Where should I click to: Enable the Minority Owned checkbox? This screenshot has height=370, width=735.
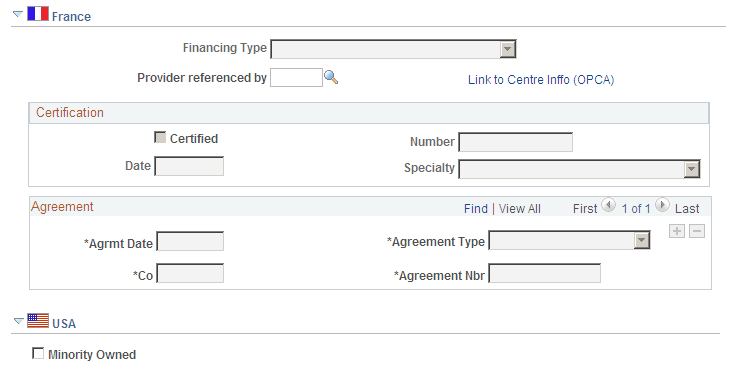pos(38,353)
